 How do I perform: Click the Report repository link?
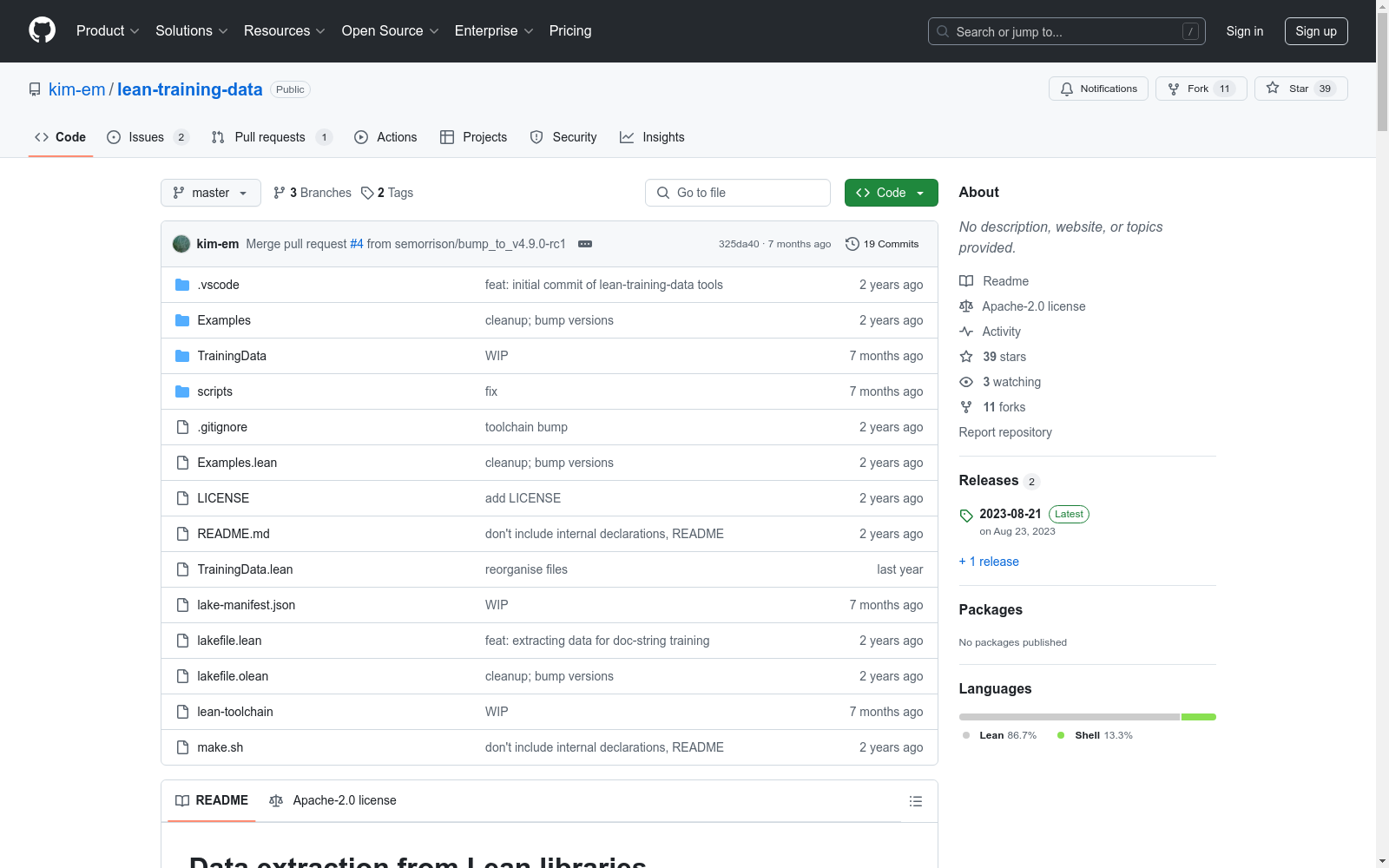coord(1005,432)
